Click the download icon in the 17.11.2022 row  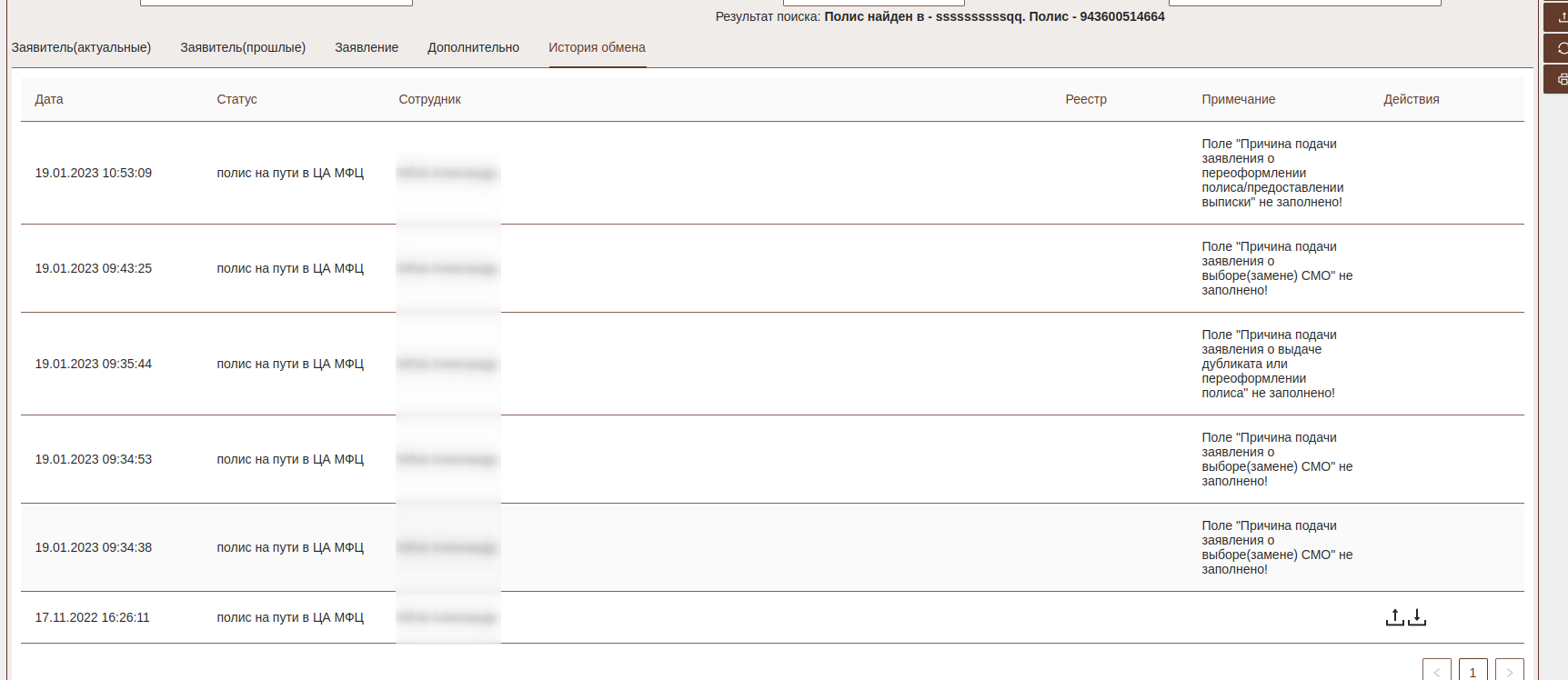point(1417,617)
